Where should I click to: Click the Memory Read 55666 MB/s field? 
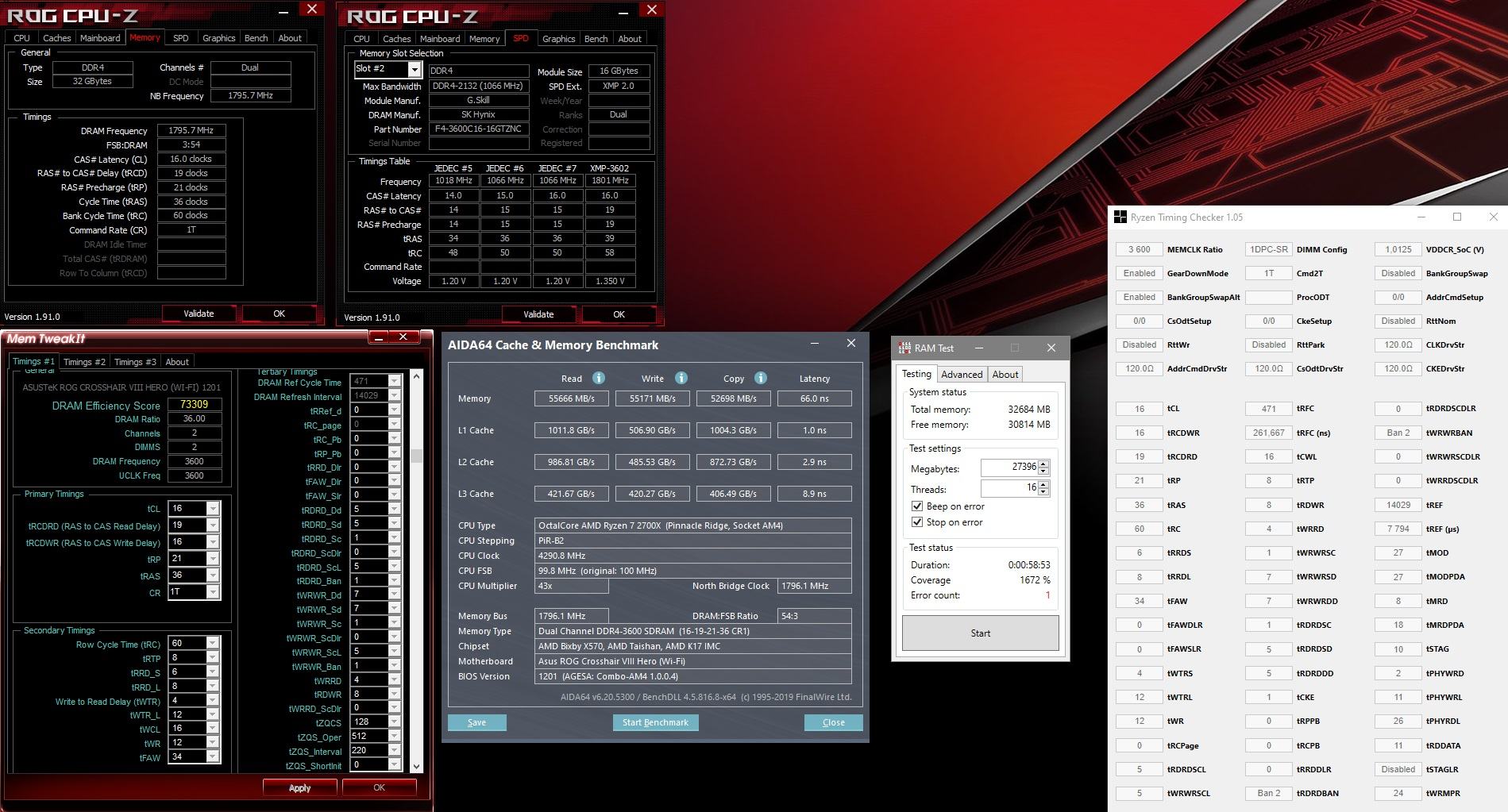(x=572, y=398)
